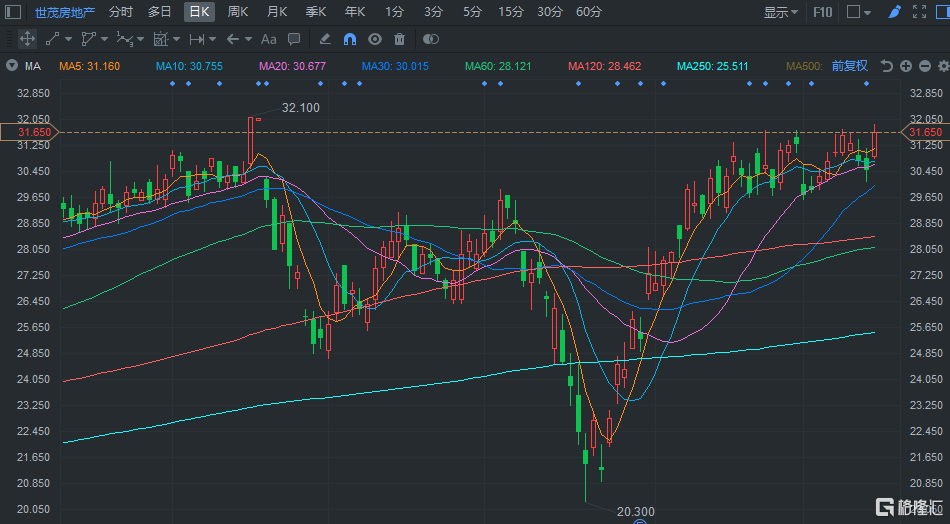
Task: Click the 前复权 adjustment button
Action: point(849,65)
